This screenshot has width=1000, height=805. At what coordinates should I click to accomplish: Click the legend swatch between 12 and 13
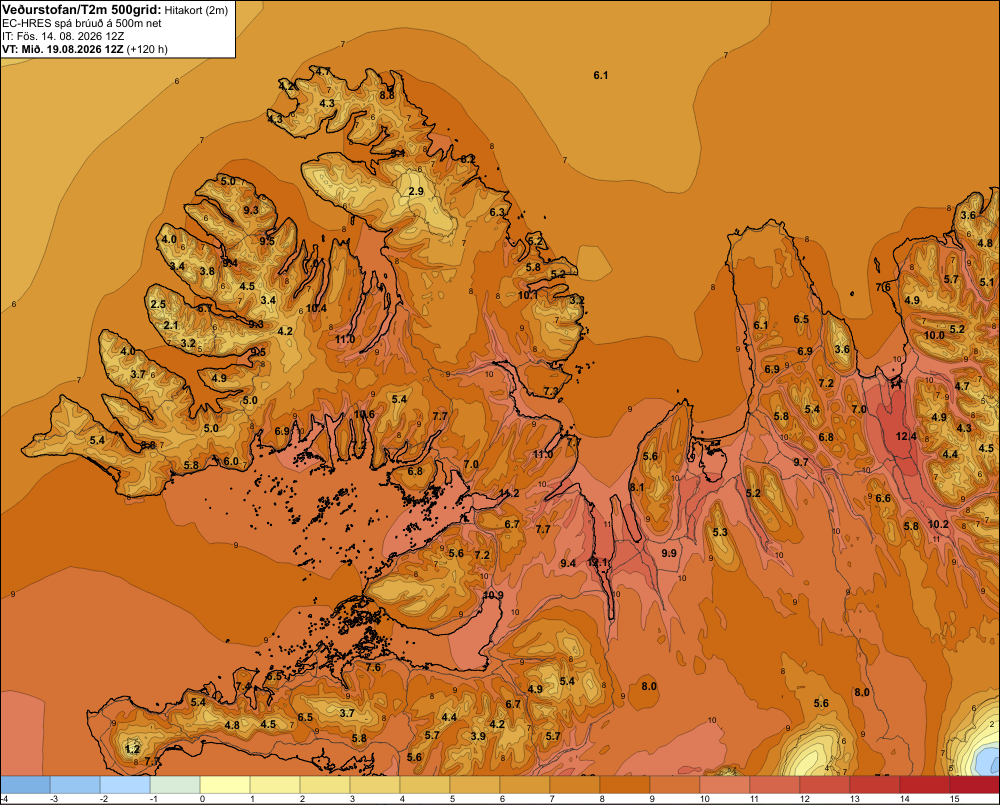825,784
